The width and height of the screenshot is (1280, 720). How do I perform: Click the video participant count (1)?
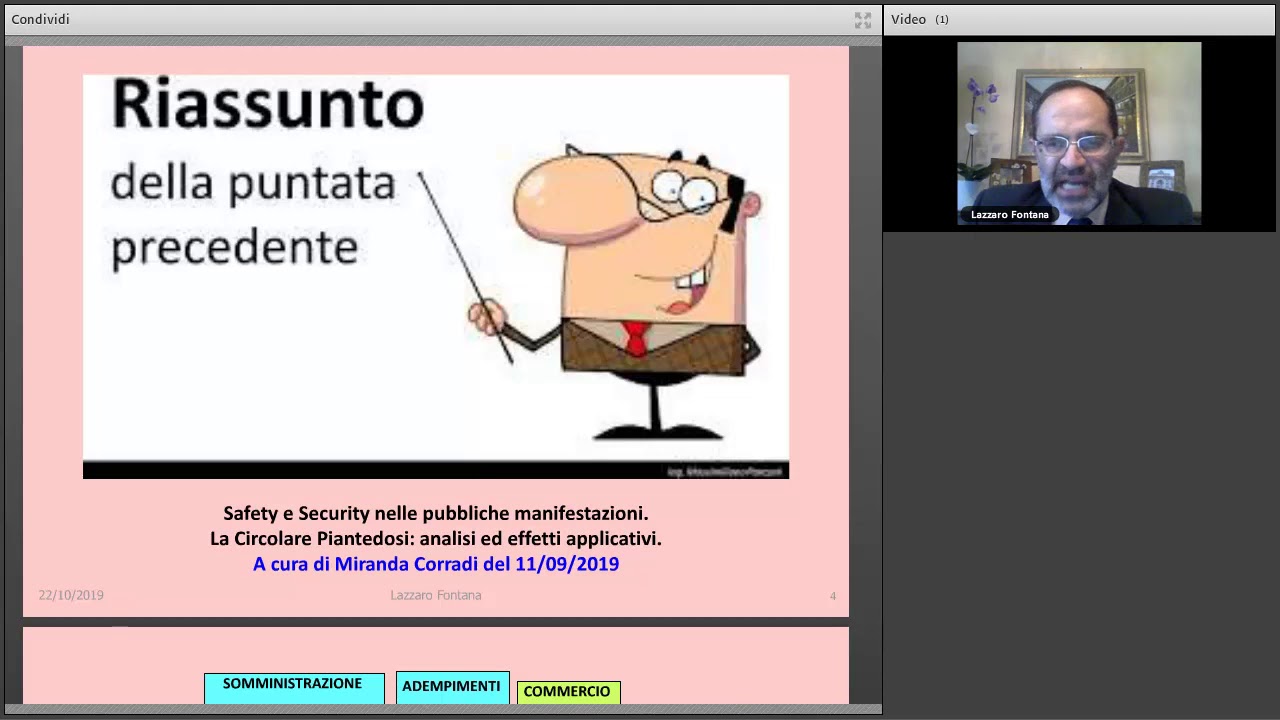pos(942,19)
